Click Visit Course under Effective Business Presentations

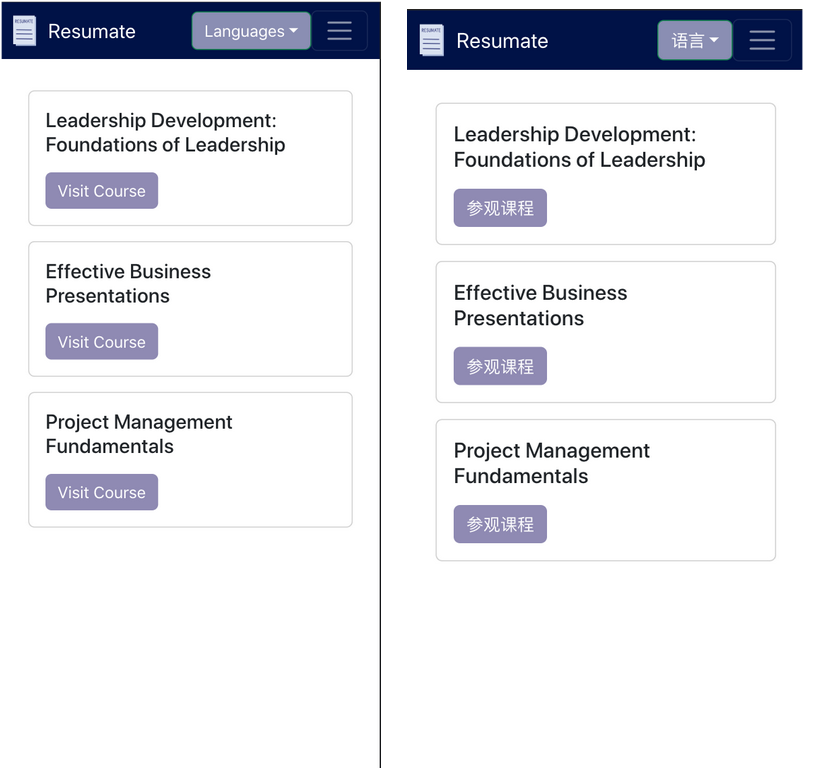tap(101, 342)
